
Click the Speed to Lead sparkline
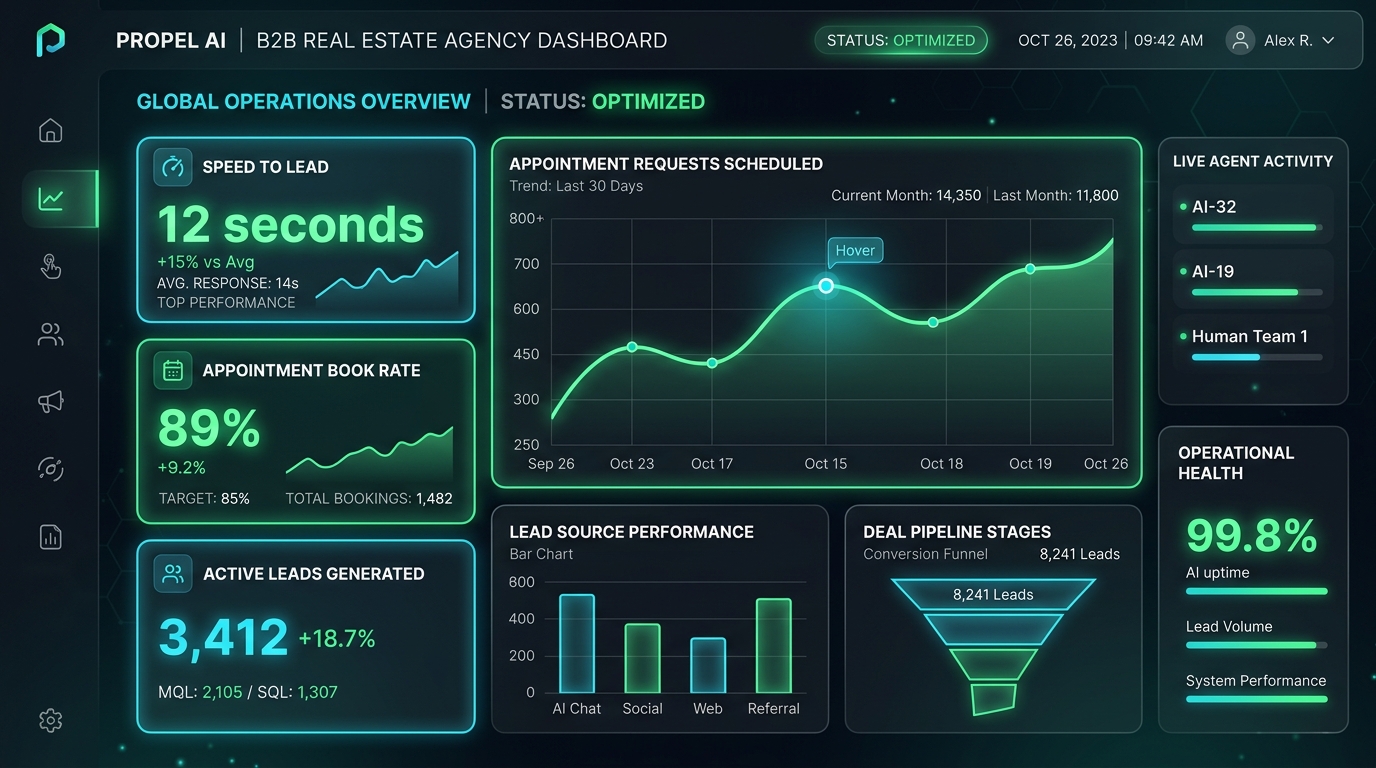click(x=387, y=277)
